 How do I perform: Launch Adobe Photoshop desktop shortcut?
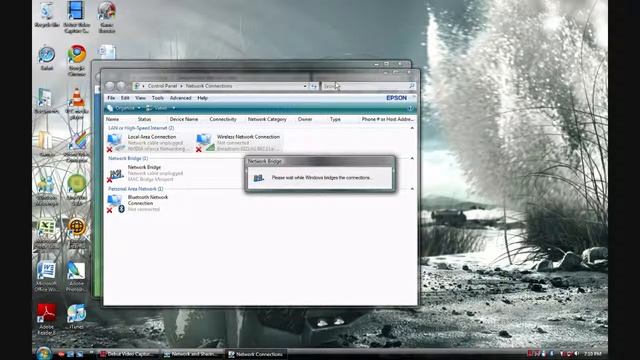tap(76, 276)
